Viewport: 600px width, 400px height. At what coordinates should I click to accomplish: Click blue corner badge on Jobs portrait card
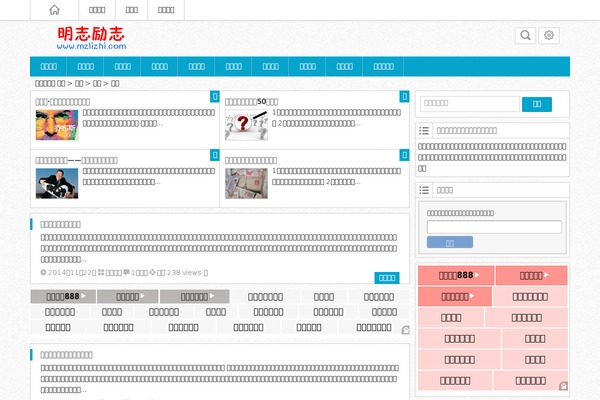(x=215, y=96)
